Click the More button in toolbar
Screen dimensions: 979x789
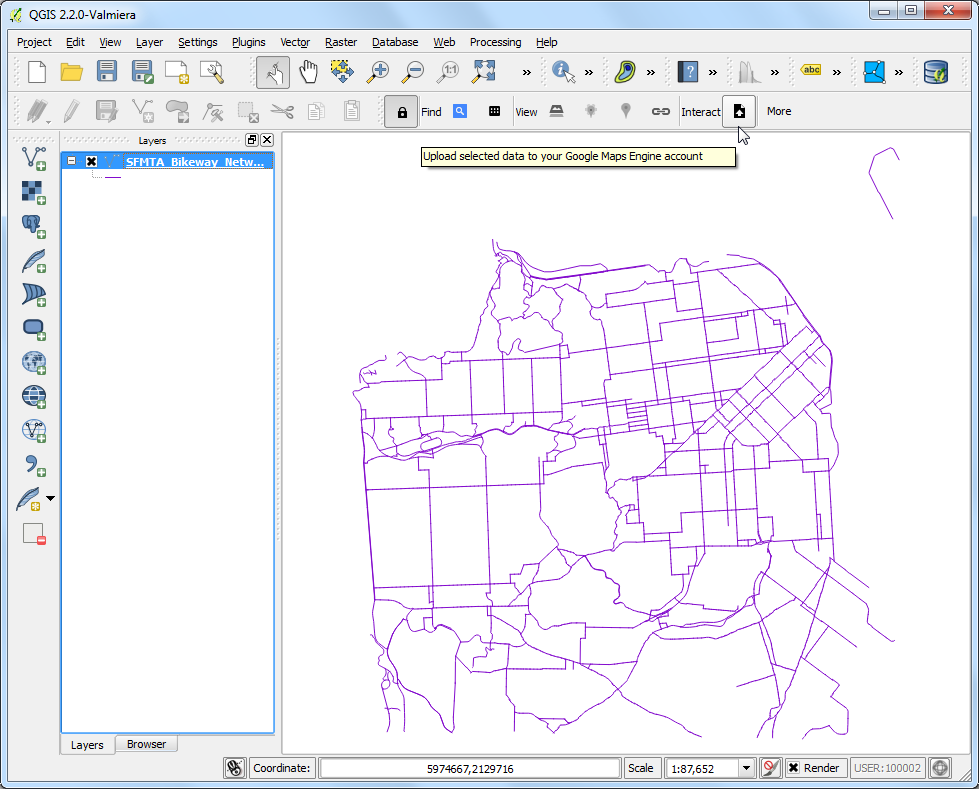(779, 111)
